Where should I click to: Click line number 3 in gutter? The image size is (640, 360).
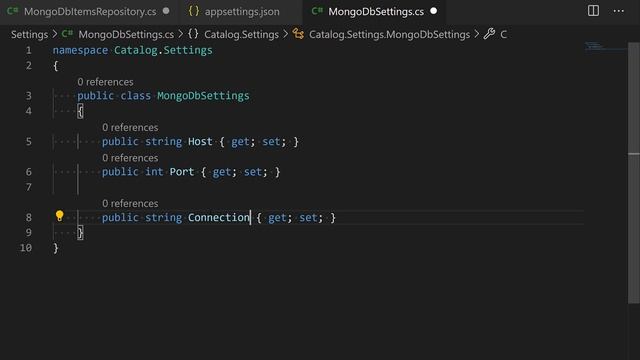tap(29, 96)
